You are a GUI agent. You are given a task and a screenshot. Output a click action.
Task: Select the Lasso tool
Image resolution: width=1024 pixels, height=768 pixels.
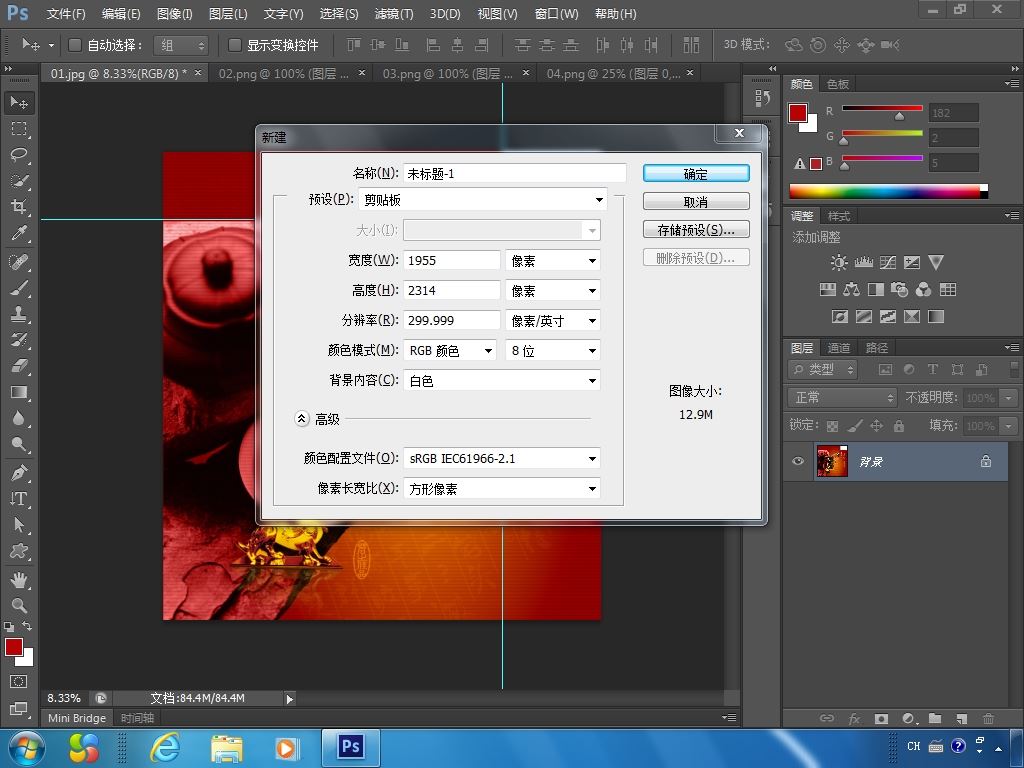tap(19, 155)
